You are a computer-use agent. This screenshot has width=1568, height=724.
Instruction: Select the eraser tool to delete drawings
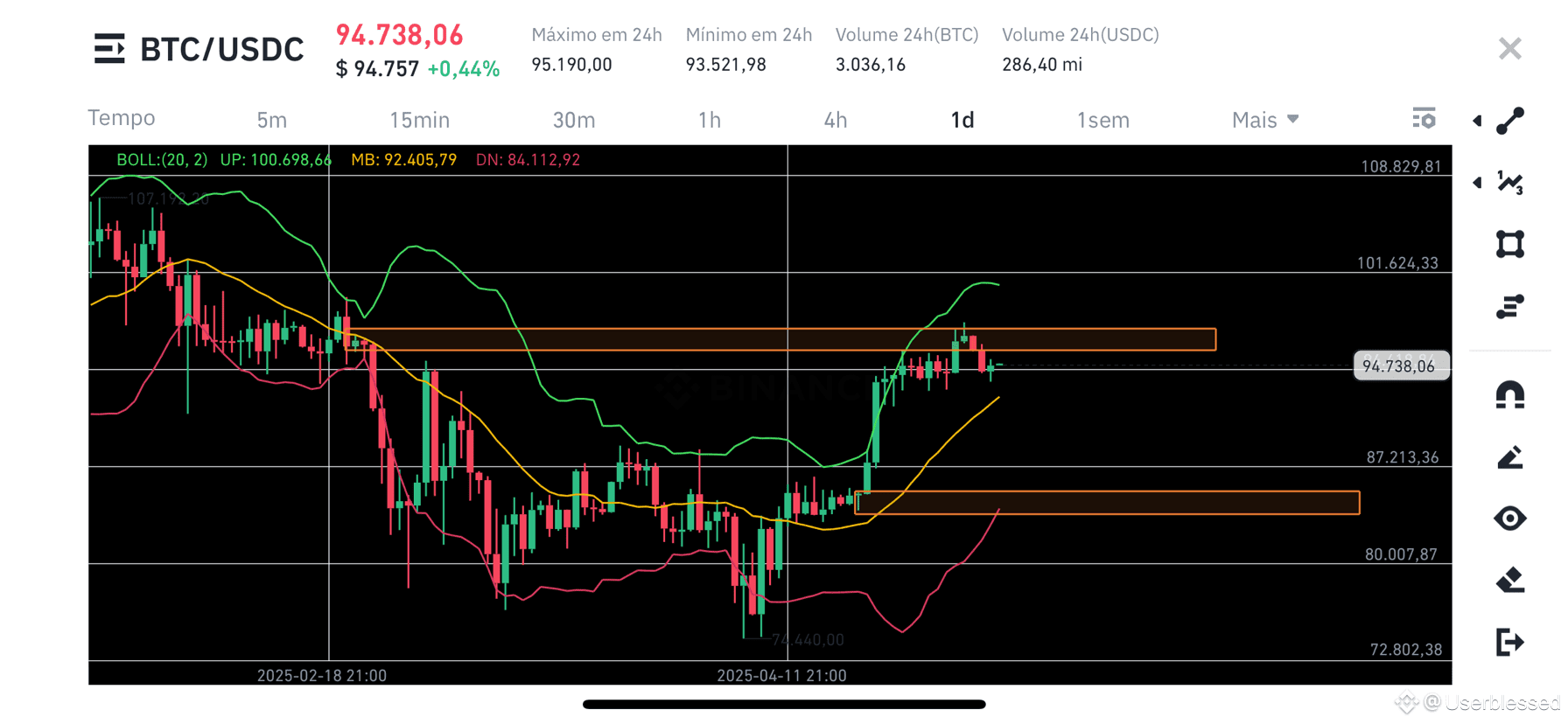pos(1510,580)
